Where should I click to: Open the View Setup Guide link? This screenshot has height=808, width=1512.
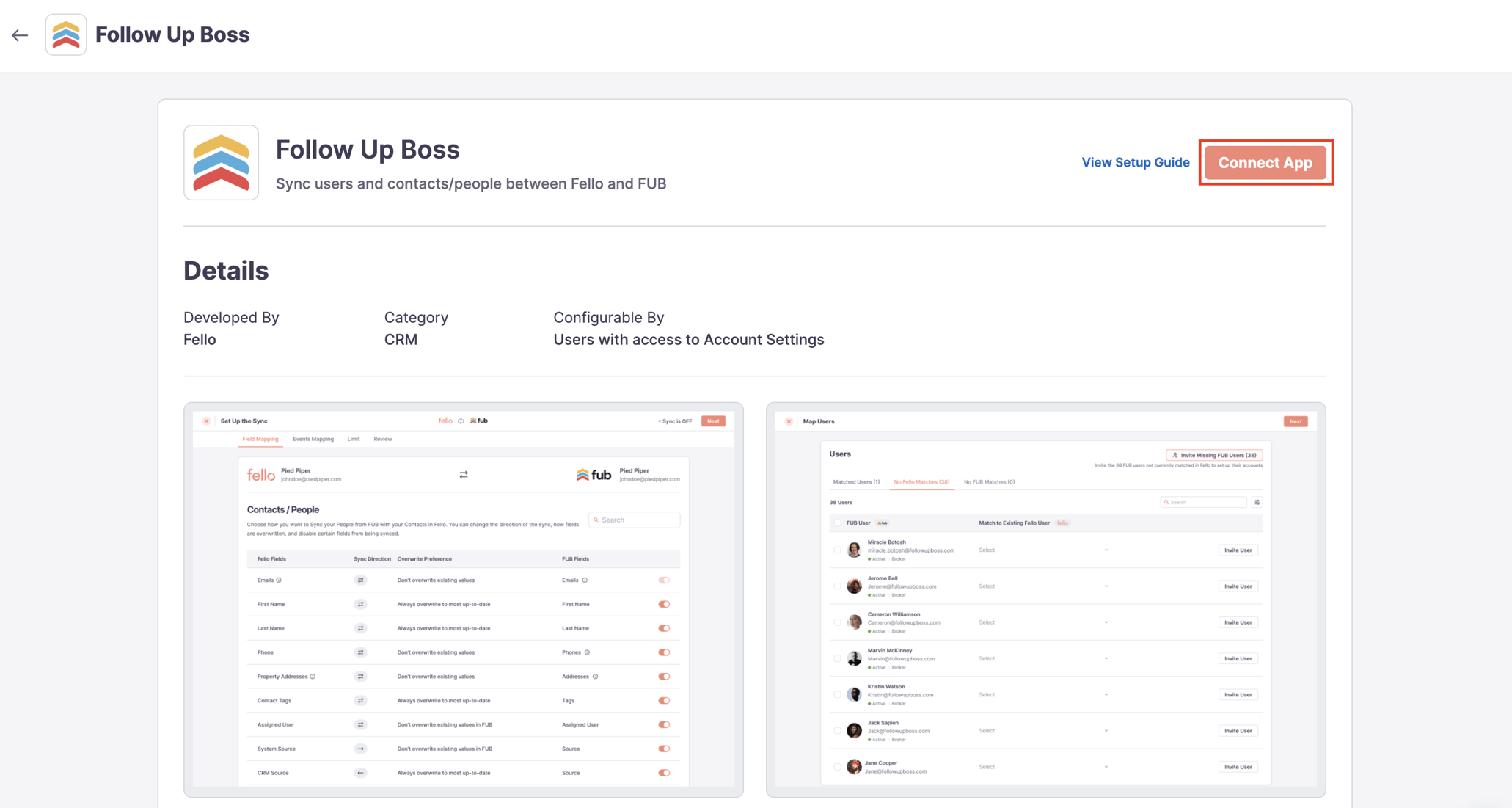click(1136, 162)
